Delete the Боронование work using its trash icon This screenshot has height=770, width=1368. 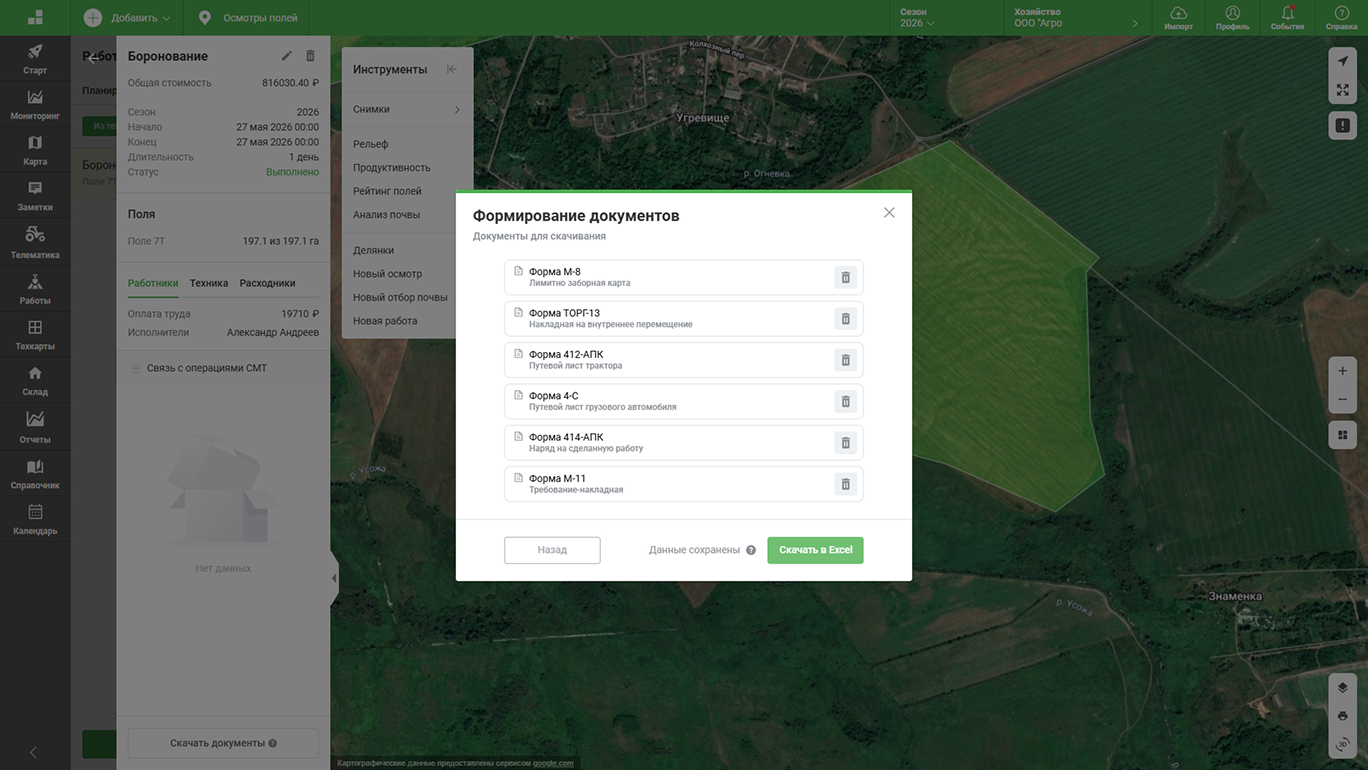point(310,57)
